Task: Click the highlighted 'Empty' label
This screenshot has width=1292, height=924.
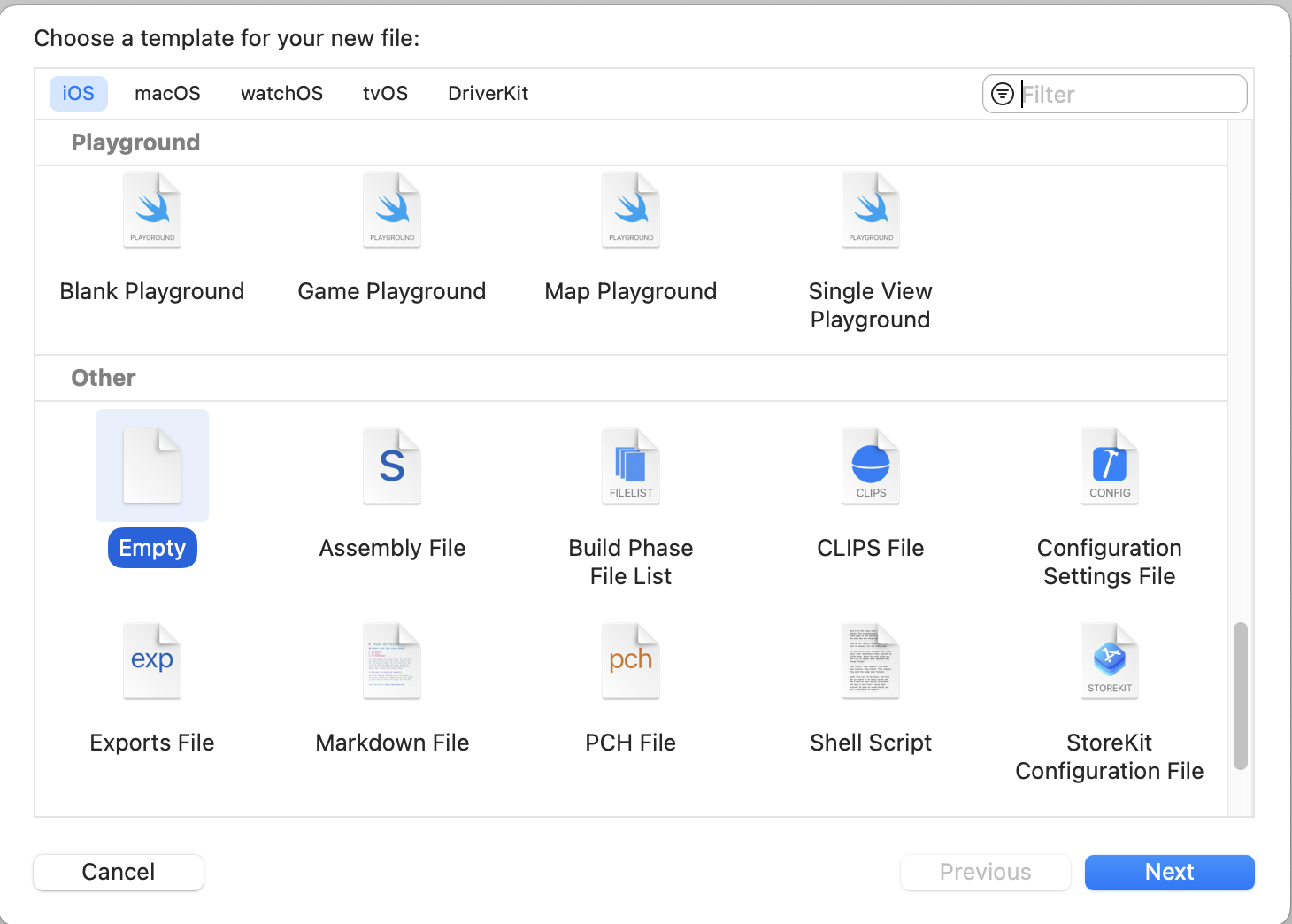Action: [152, 548]
